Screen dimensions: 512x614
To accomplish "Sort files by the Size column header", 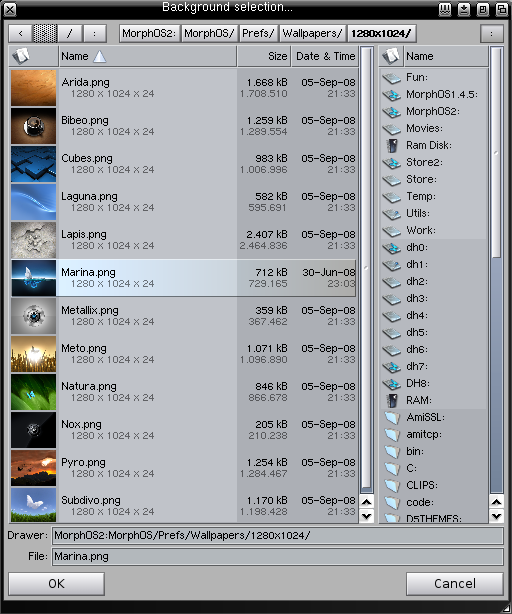I will [x=264, y=56].
